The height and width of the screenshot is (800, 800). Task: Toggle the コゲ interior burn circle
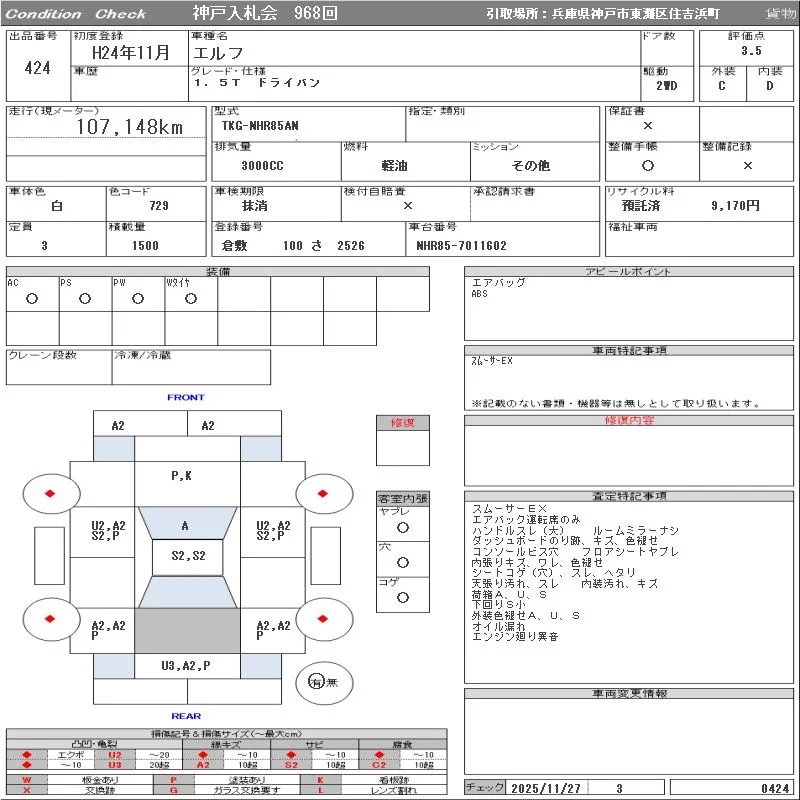pos(402,597)
